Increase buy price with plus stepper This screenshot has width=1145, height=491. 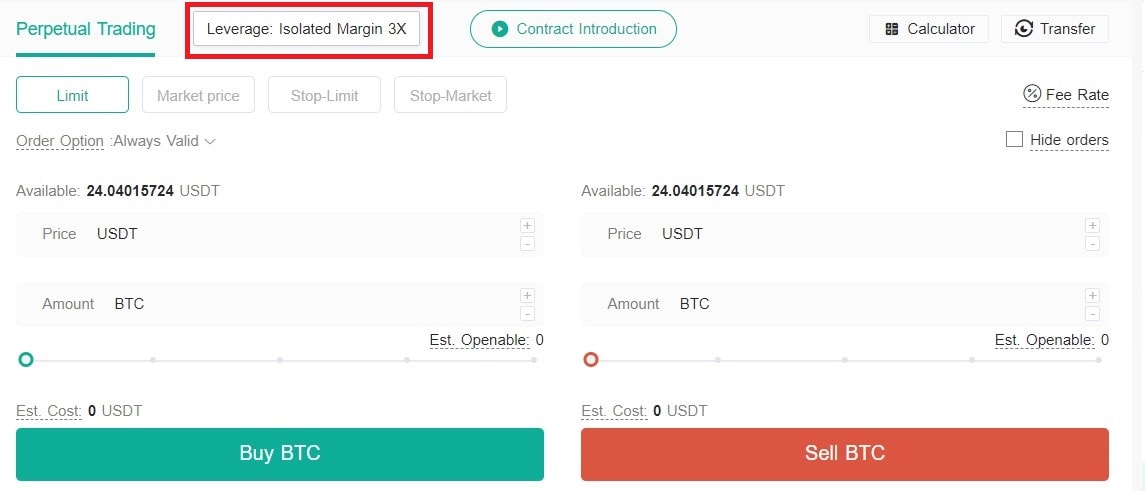click(527, 225)
